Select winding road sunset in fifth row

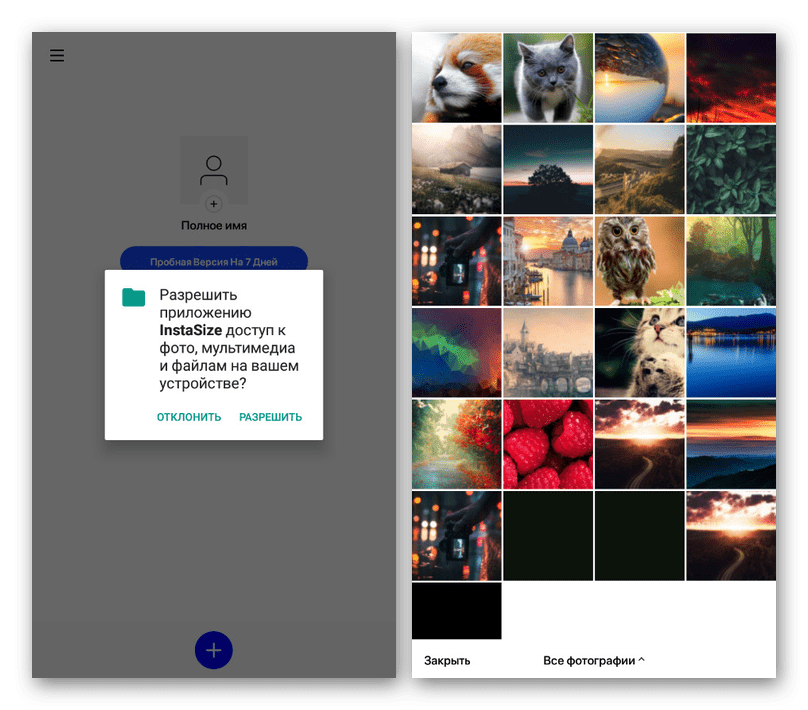point(639,444)
